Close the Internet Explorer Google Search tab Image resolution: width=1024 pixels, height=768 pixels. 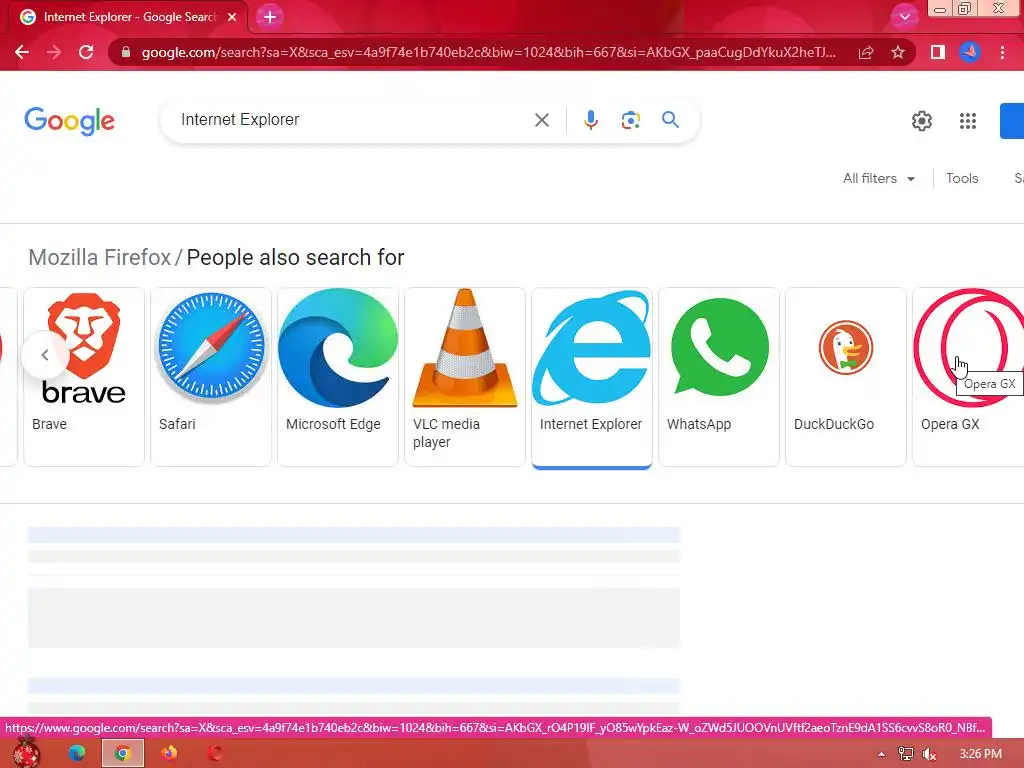tap(232, 17)
